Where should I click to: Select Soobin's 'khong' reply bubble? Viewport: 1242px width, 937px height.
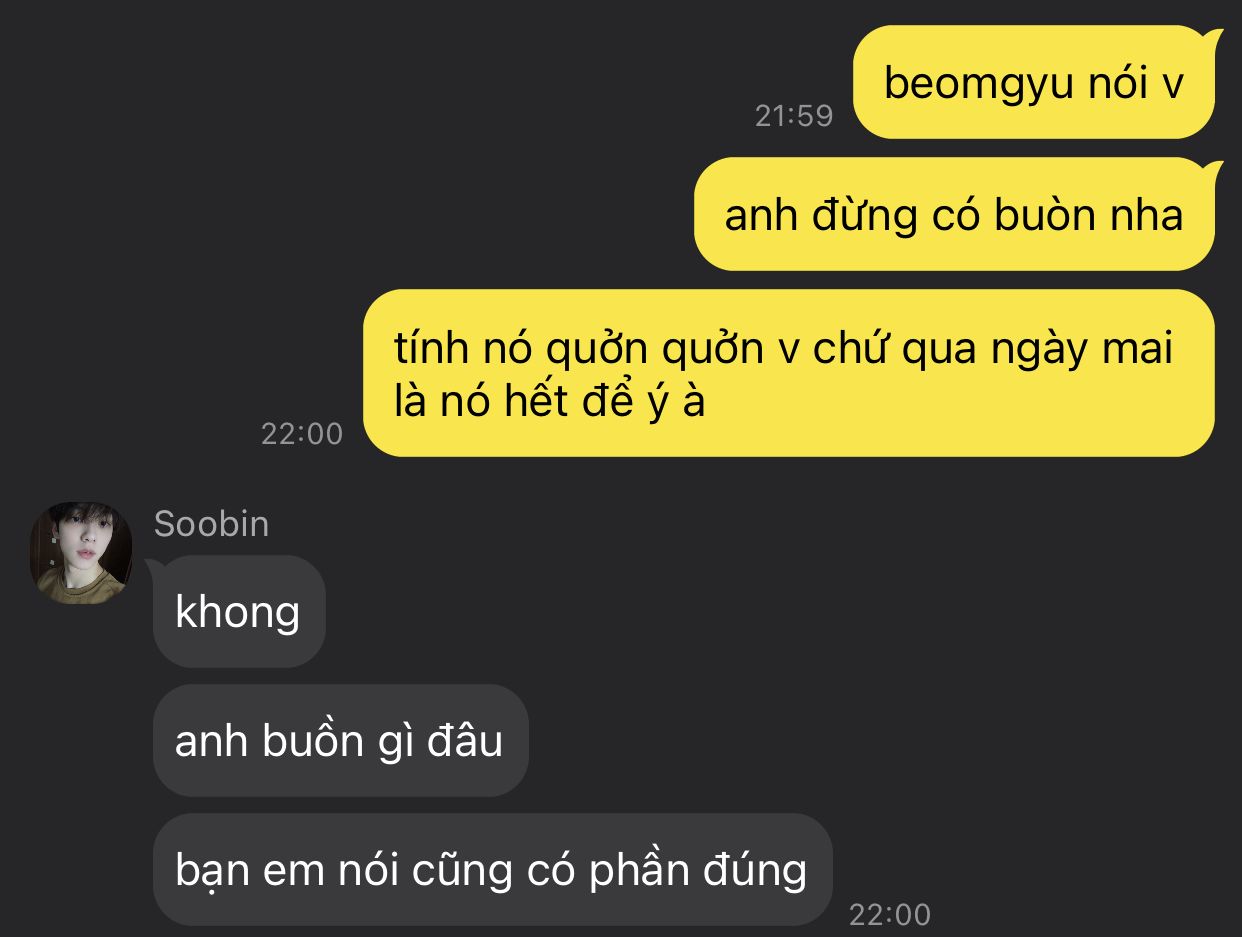238,611
